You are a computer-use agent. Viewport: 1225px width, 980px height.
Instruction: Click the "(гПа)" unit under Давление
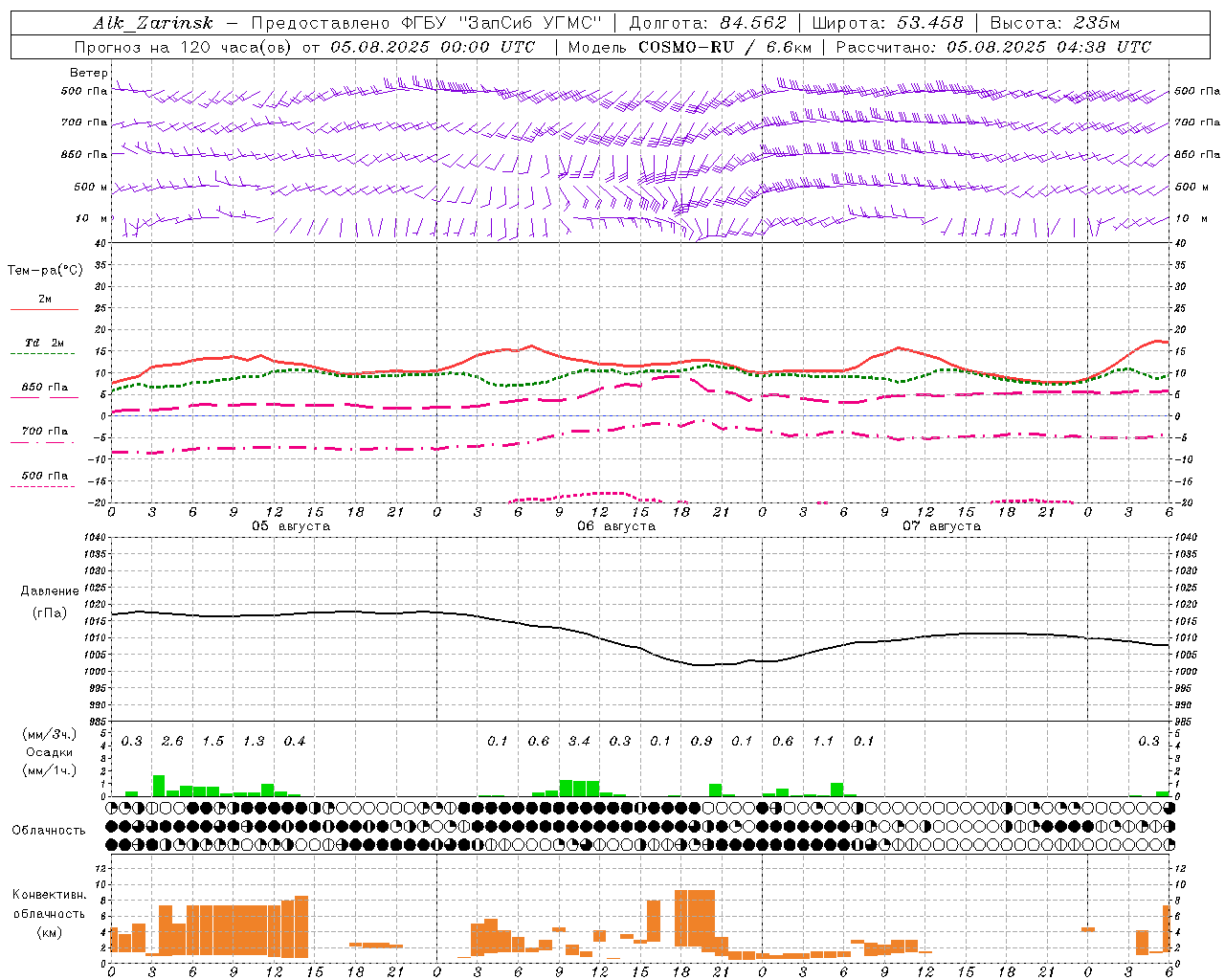[x=51, y=612]
